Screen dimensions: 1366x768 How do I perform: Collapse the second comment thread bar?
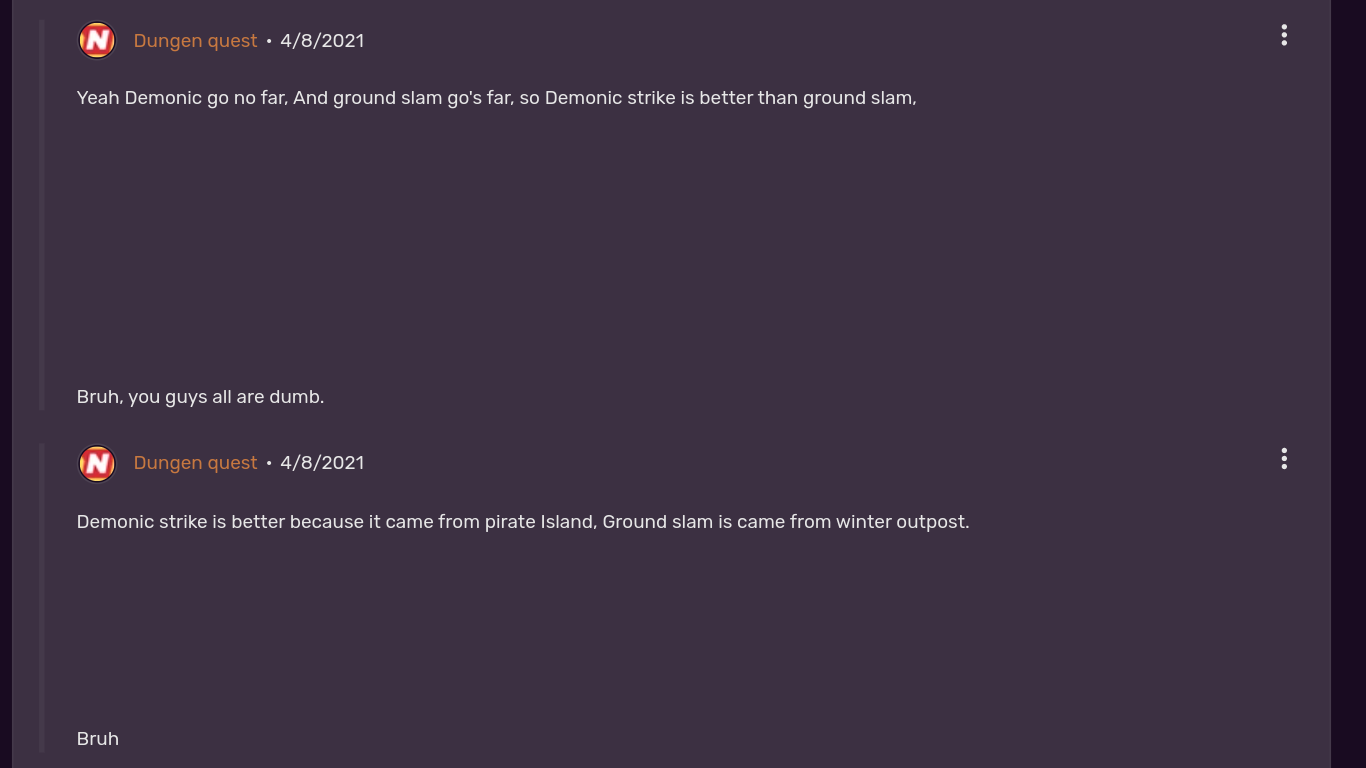pos(39,600)
